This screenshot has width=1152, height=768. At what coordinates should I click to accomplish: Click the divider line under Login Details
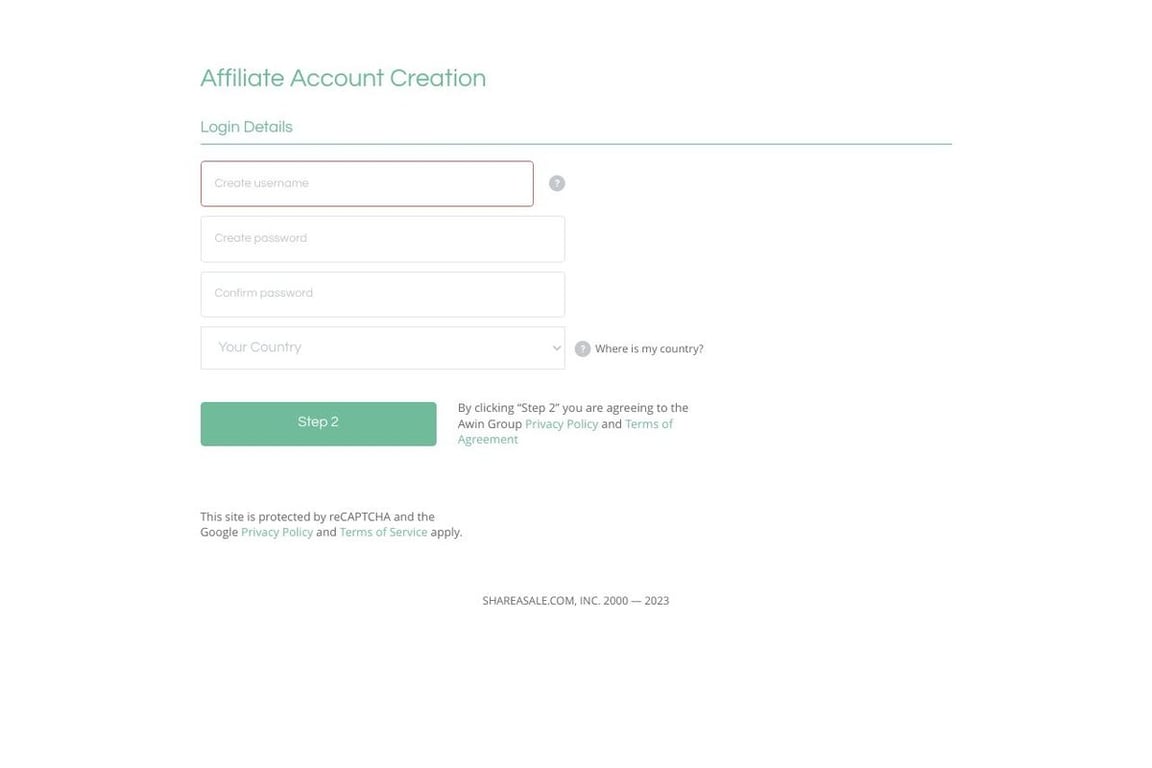point(576,143)
